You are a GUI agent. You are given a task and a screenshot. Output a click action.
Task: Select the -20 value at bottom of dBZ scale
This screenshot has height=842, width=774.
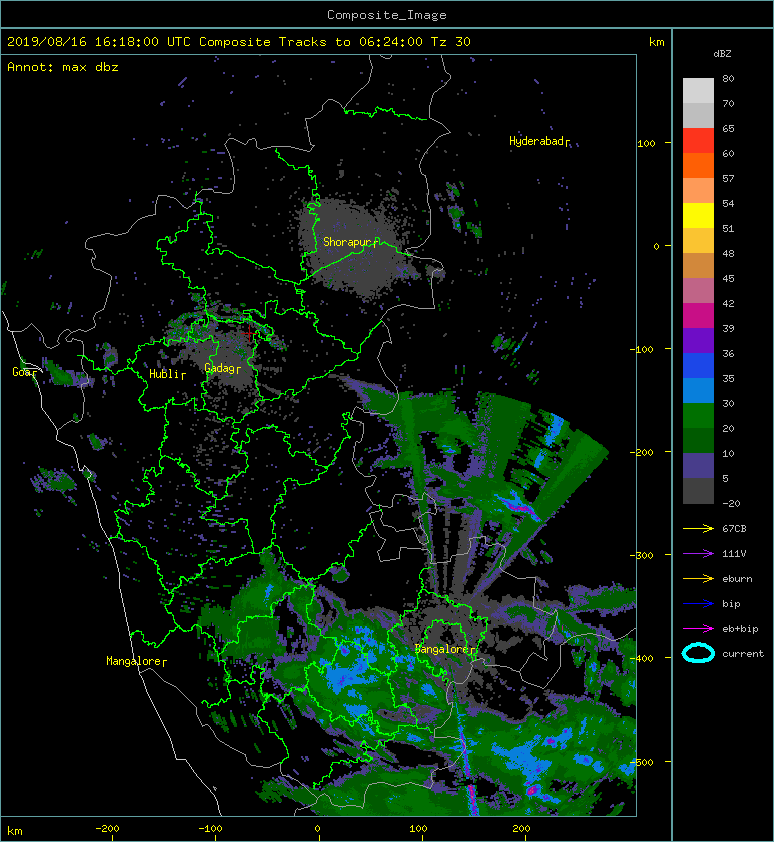(731, 504)
